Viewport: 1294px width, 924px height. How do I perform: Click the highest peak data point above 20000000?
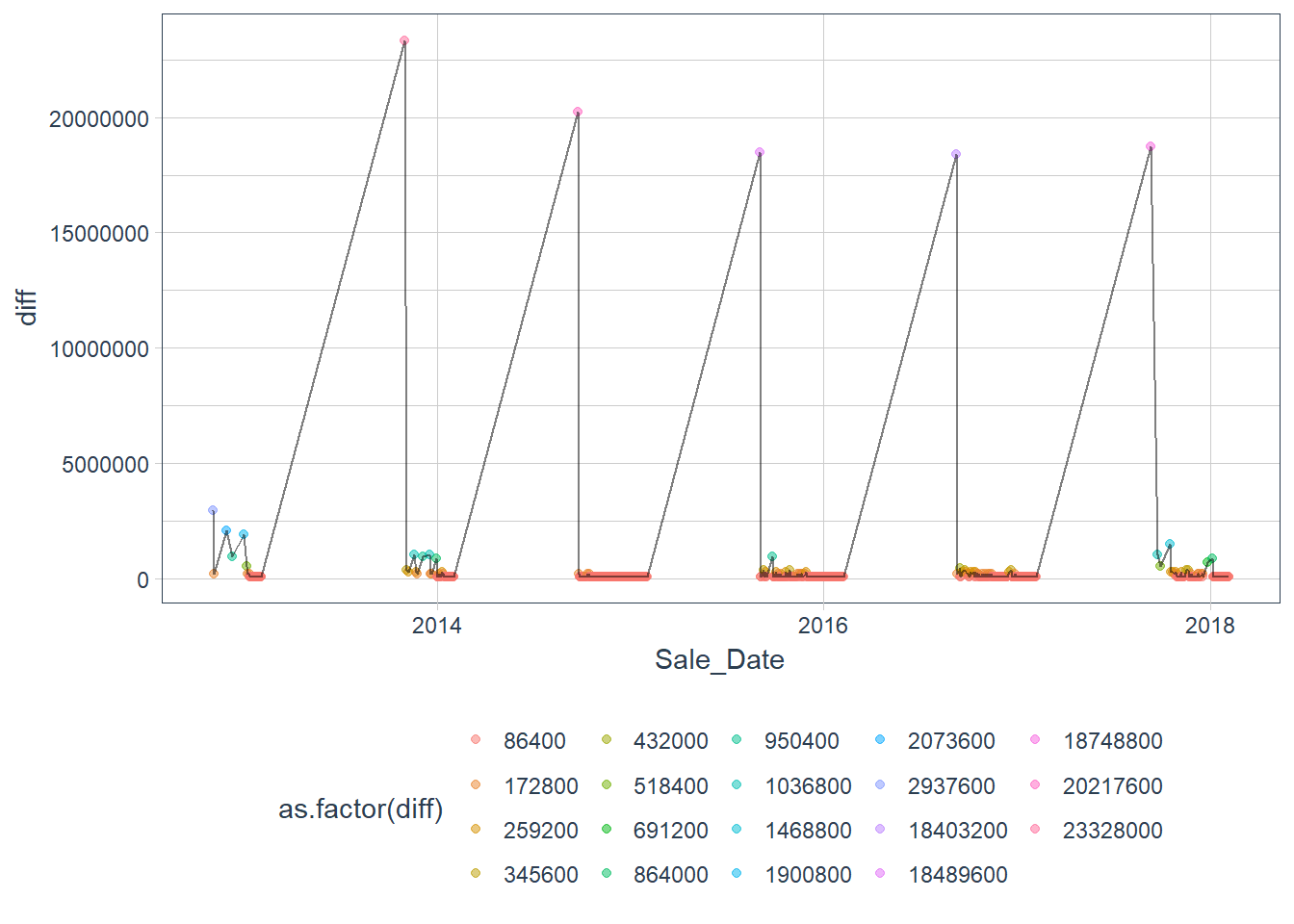pyautogui.click(x=404, y=41)
